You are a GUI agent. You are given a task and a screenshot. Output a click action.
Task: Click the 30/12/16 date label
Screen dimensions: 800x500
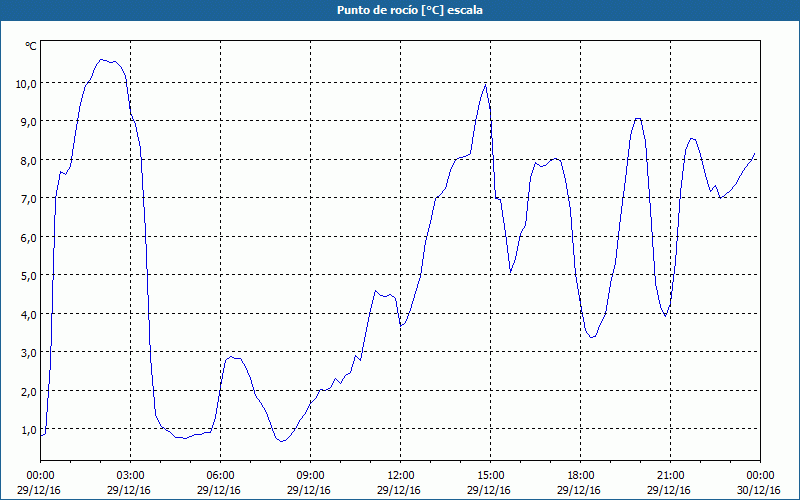click(759, 490)
